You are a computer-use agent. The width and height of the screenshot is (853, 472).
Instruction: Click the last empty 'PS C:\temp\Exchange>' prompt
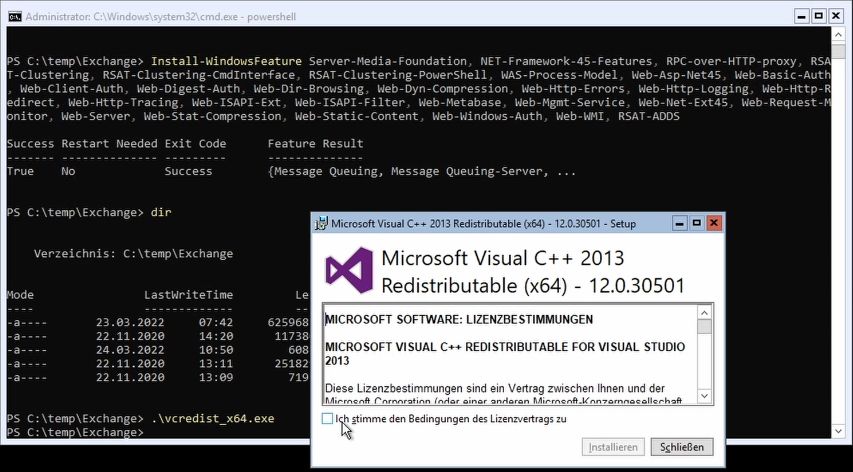[75, 432]
